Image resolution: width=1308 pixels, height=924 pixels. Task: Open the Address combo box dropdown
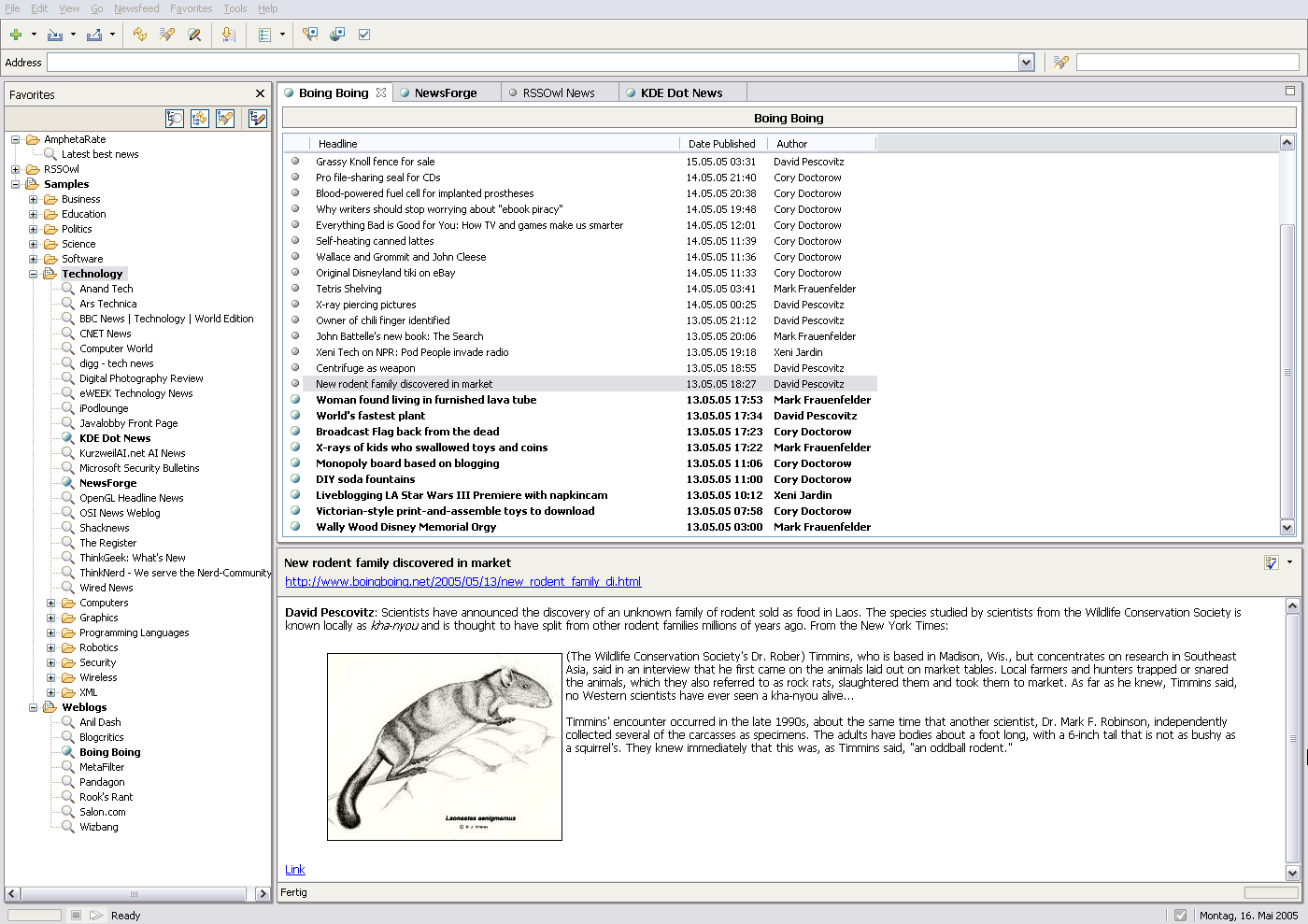pyautogui.click(x=1026, y=63)
